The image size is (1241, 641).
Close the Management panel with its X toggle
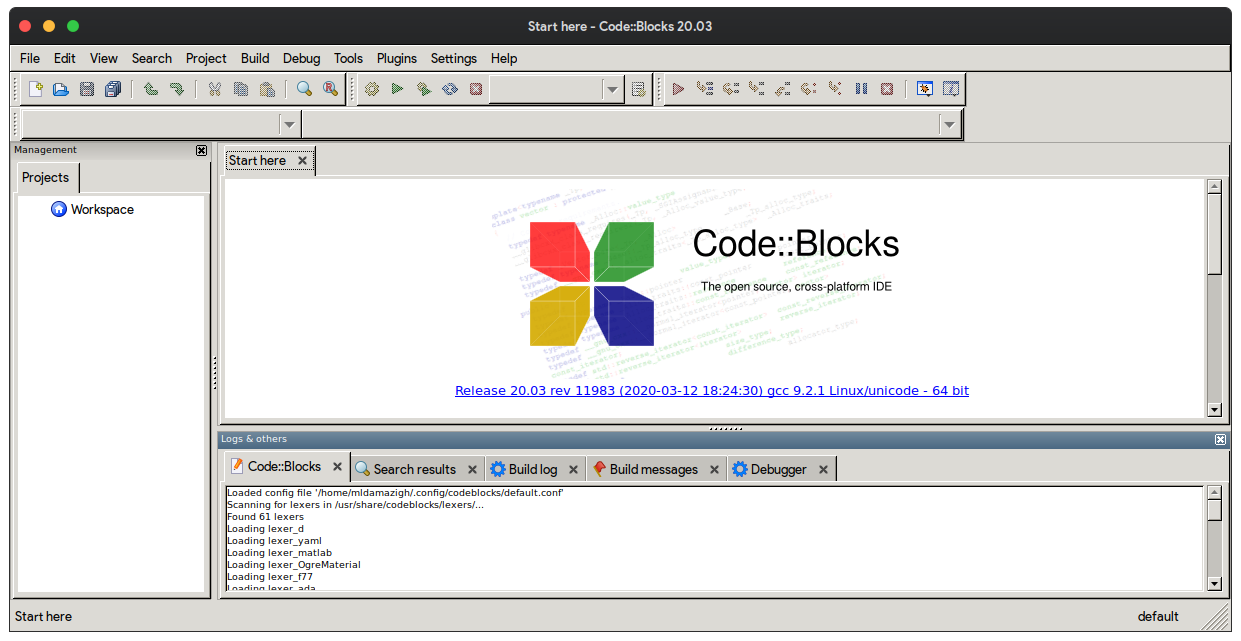tap(201, 150)
